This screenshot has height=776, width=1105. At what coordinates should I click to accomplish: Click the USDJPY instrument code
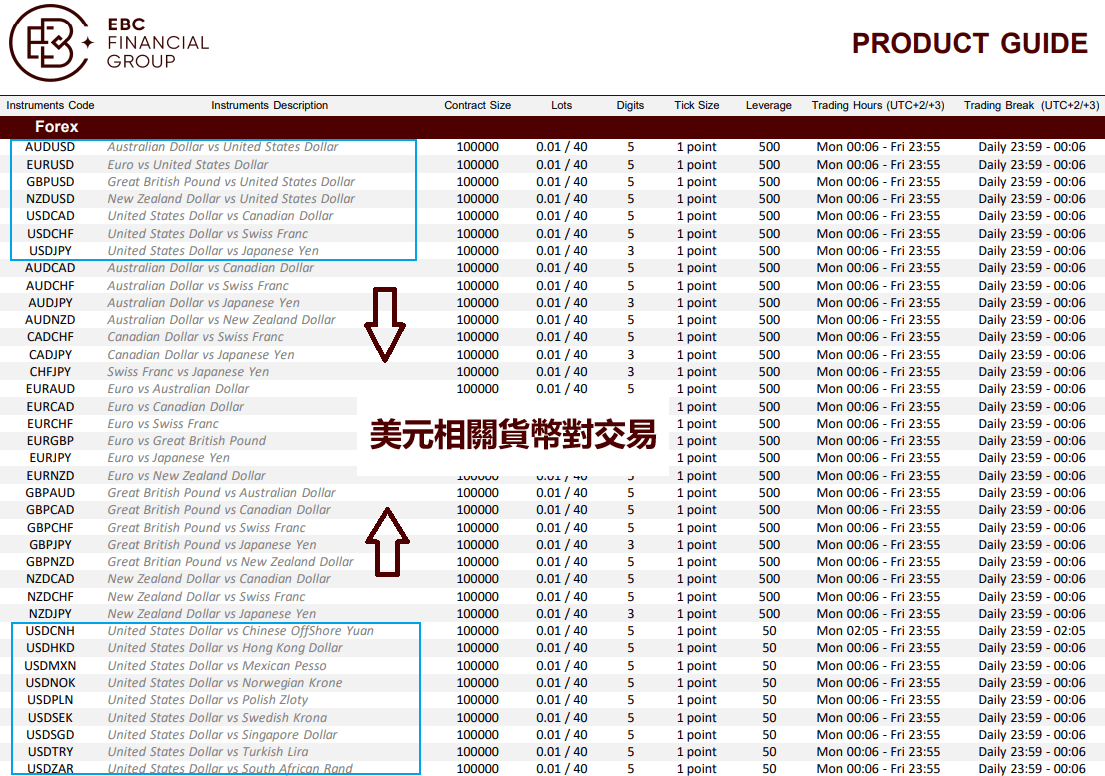pos(50,250)
